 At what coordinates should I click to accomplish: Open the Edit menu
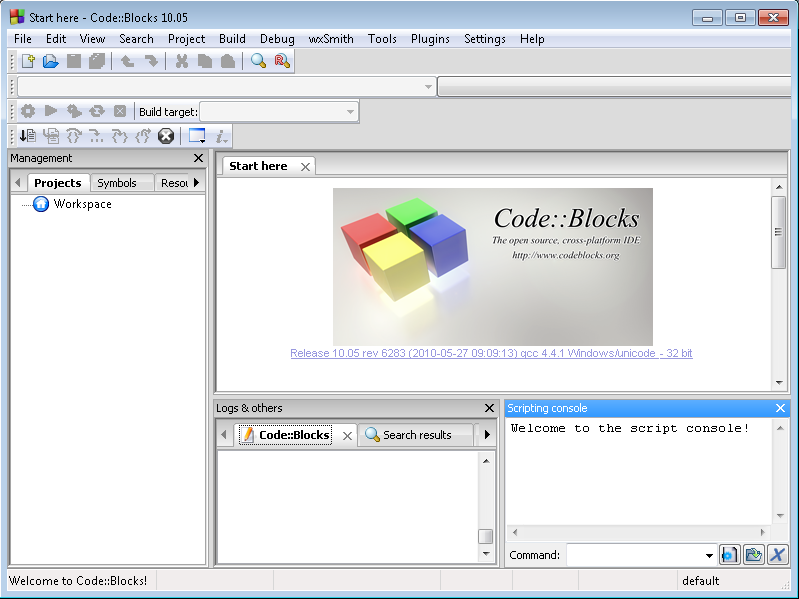tap(56, 39)
